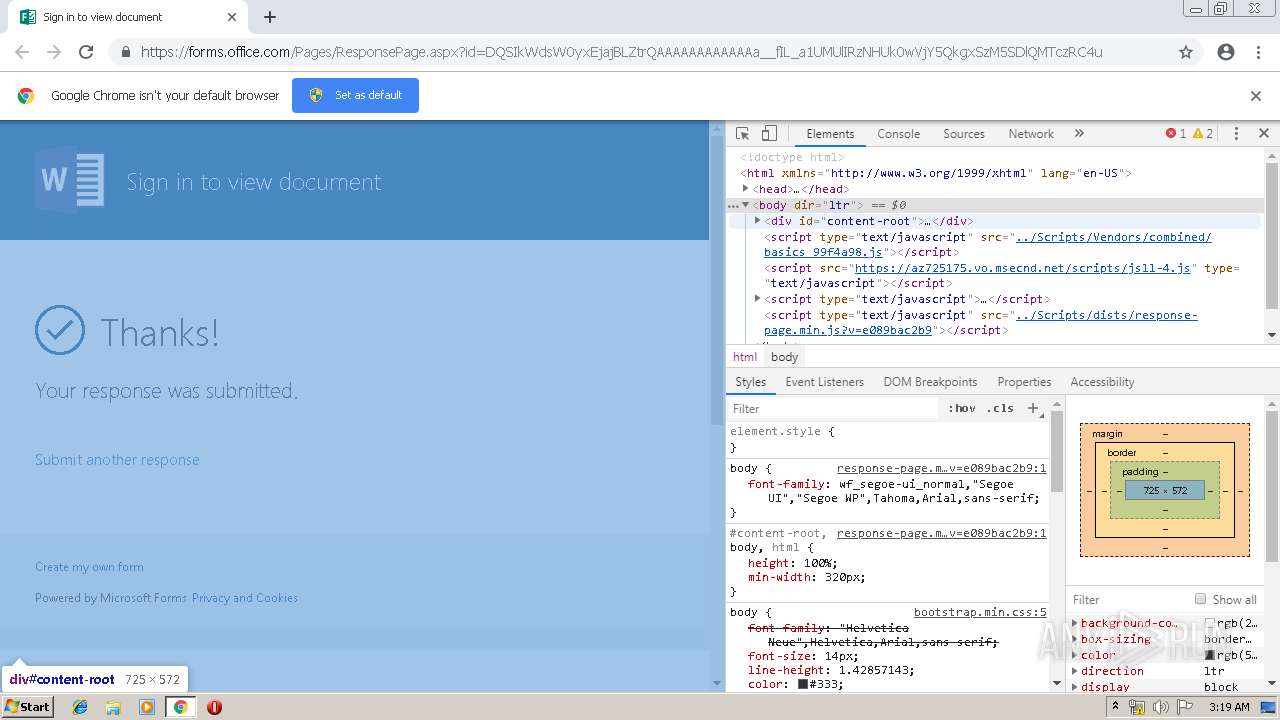
Task: Open the Create my own form link
Action: 89,567
